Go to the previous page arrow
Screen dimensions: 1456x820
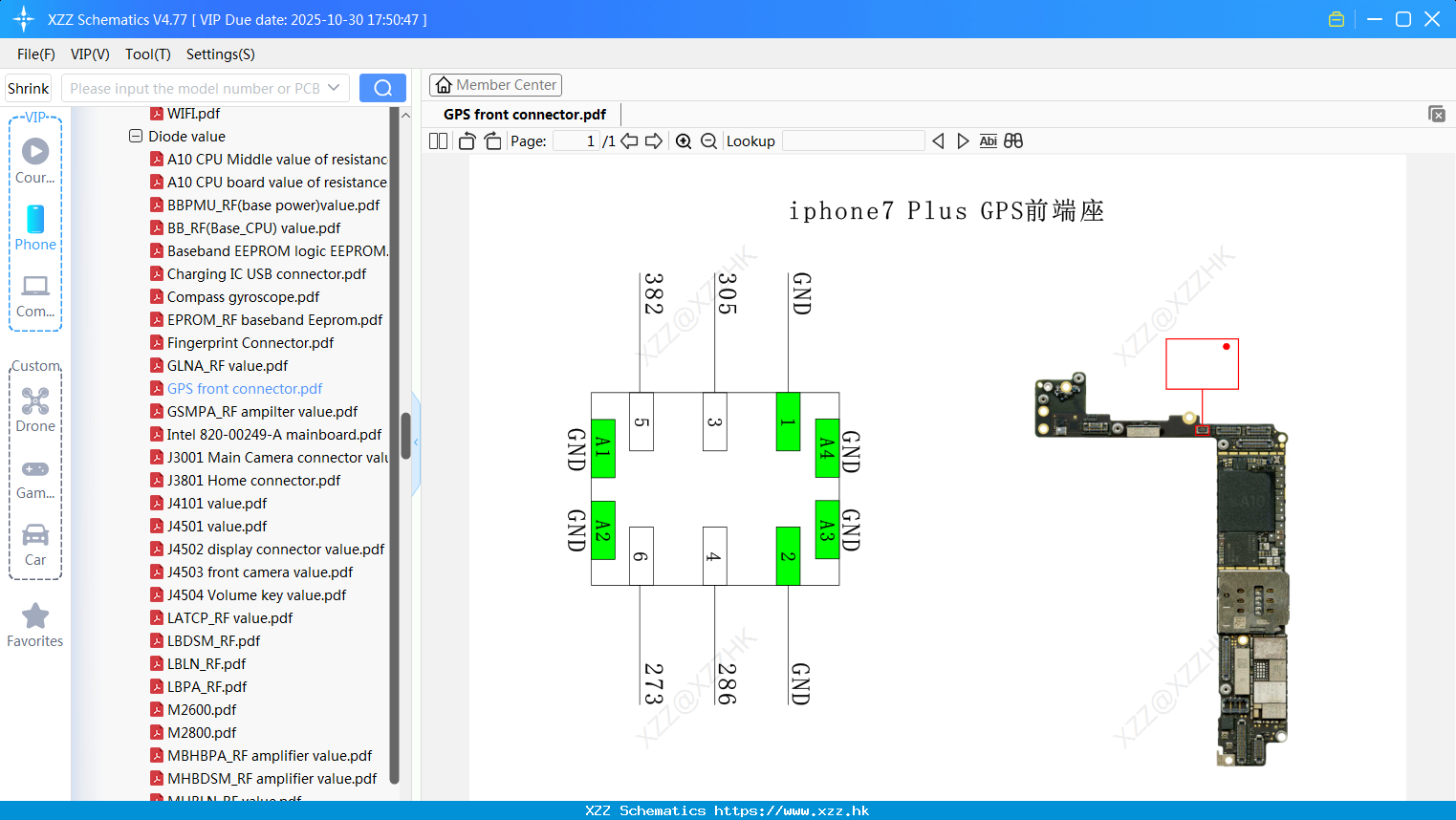click(x=629, y=141)
